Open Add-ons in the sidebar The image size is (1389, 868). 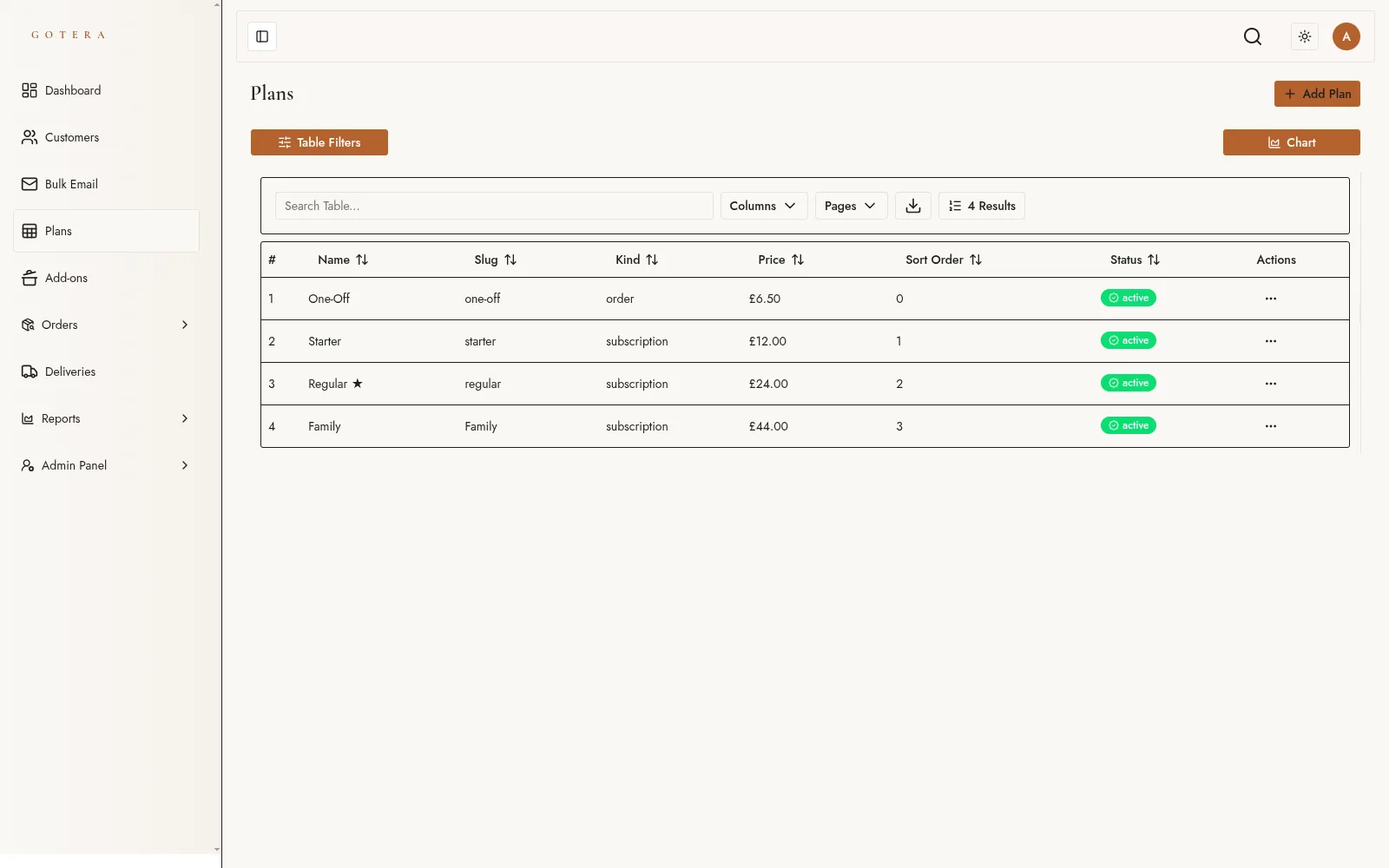tap(106, 278)
